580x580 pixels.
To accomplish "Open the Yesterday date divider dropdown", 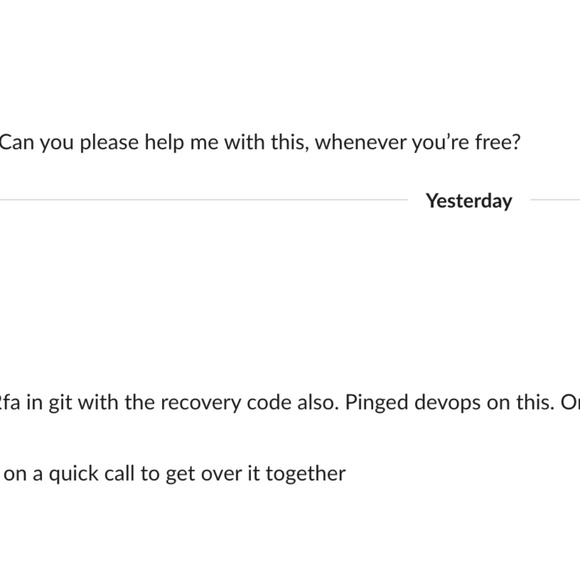I will coord(469,201).
